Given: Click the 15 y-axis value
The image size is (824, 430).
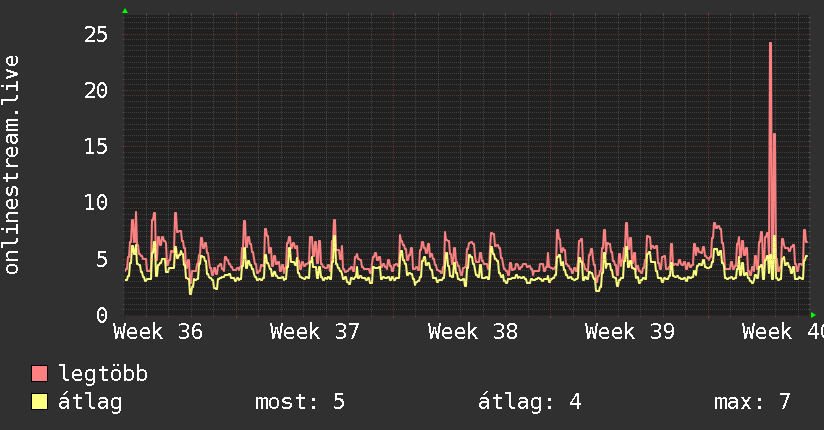Looking at the screenshot, I should tap(96, 147).
